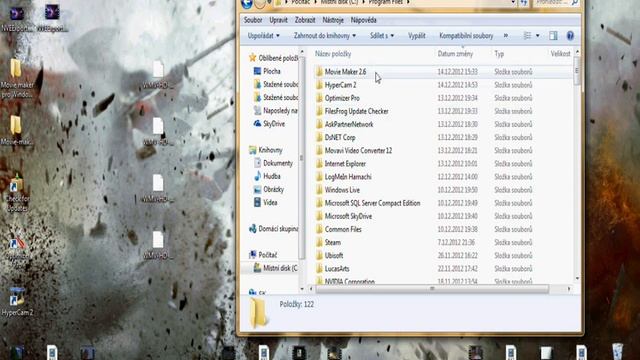Change view layout icon
Image resolution: width=640 pixels, height=360 pixels.
point(527,36)
